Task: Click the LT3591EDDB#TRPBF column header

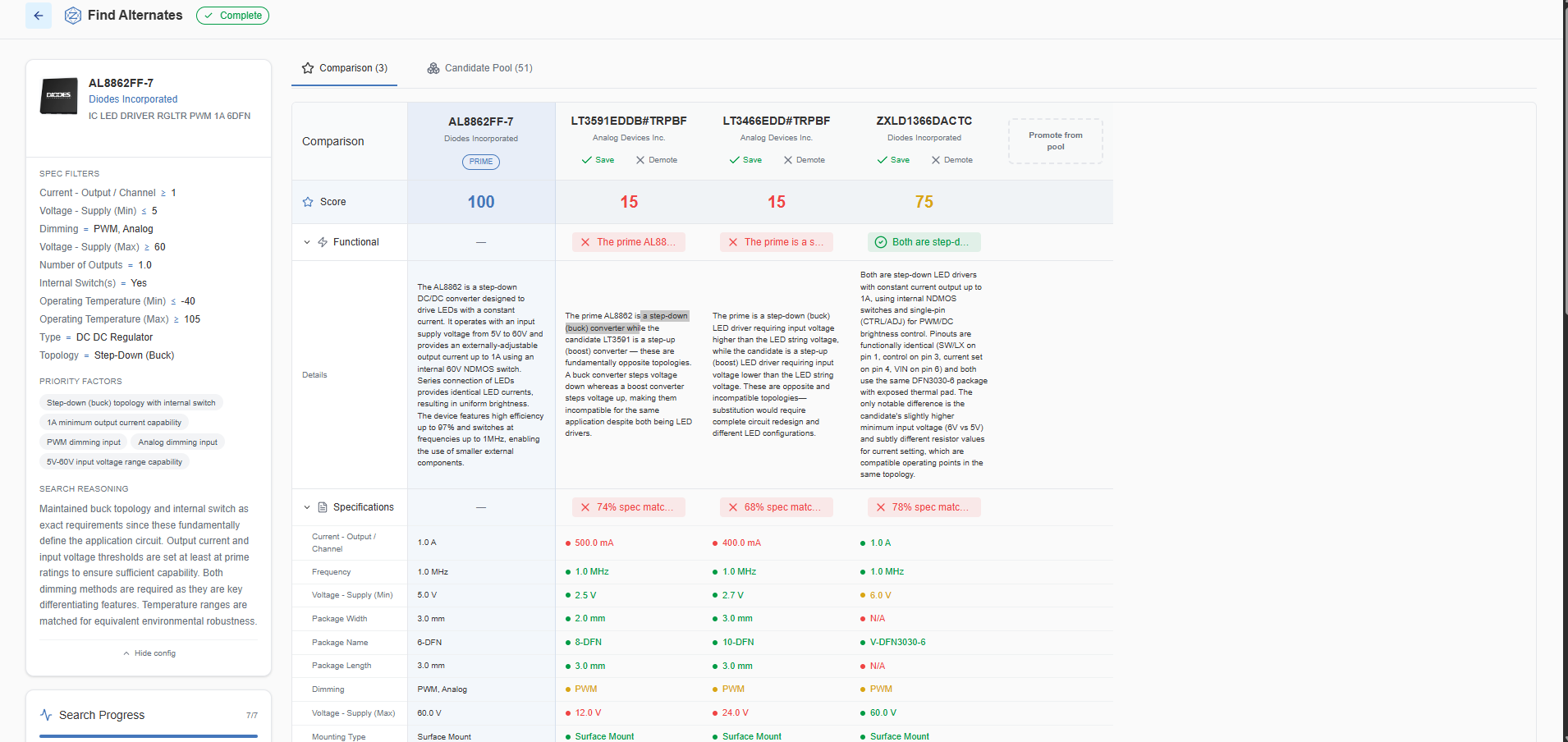Action: [x=629, y=121]
